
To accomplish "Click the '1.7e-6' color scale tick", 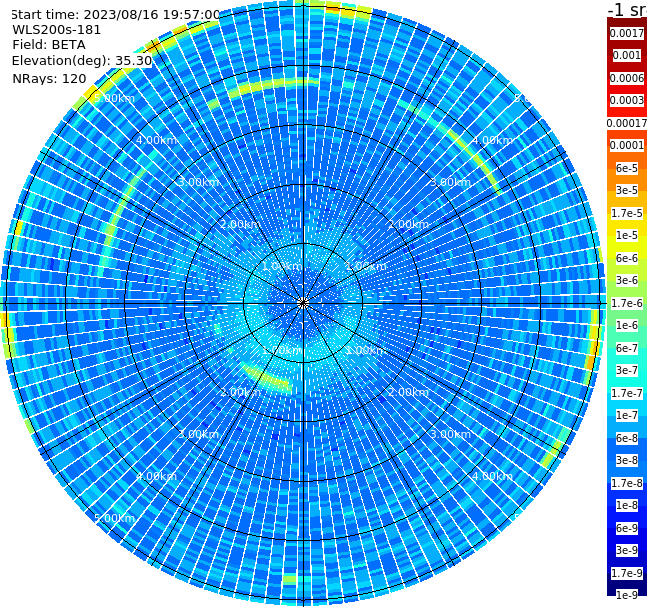I will 627,303.
